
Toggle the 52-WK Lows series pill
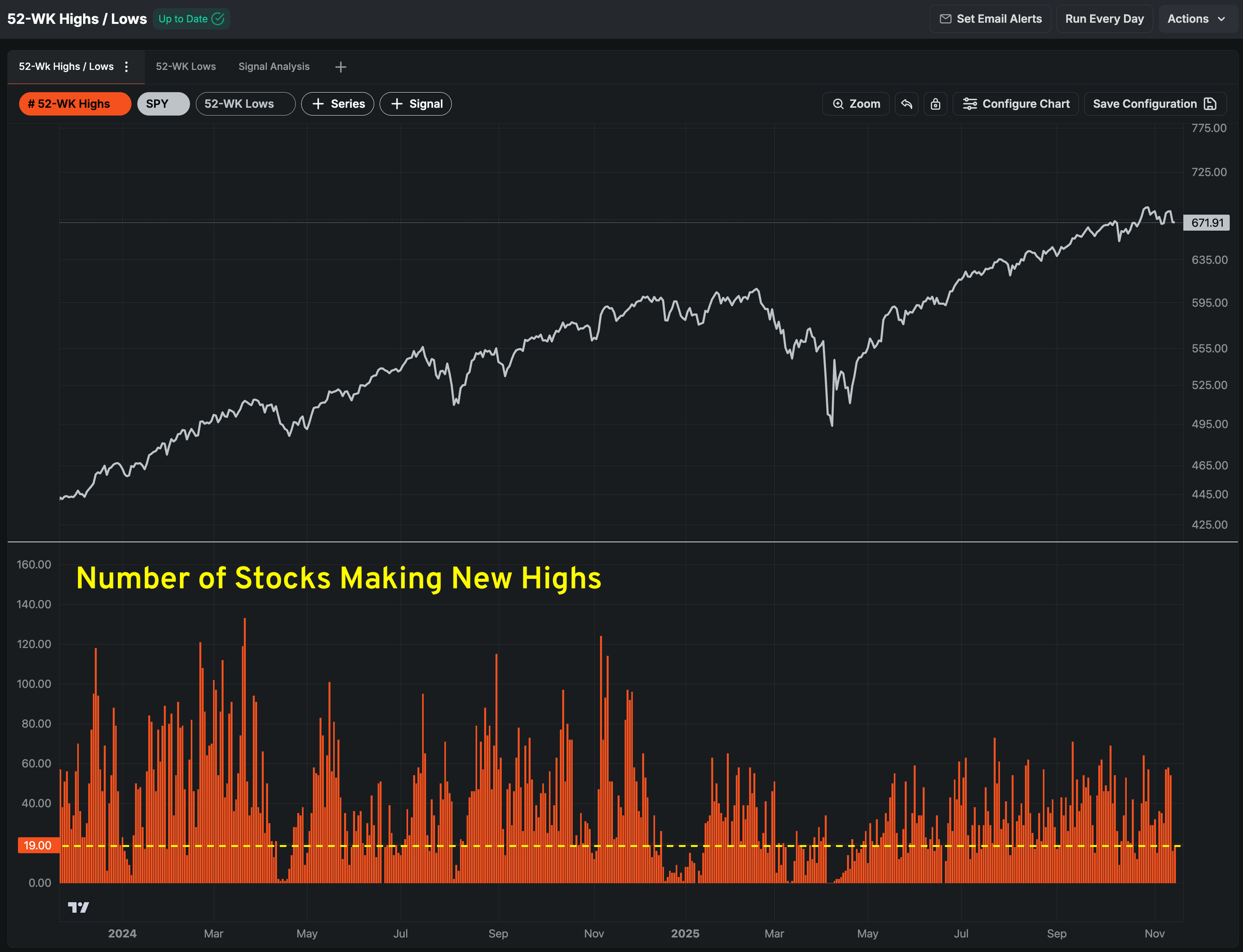[245, 104]
